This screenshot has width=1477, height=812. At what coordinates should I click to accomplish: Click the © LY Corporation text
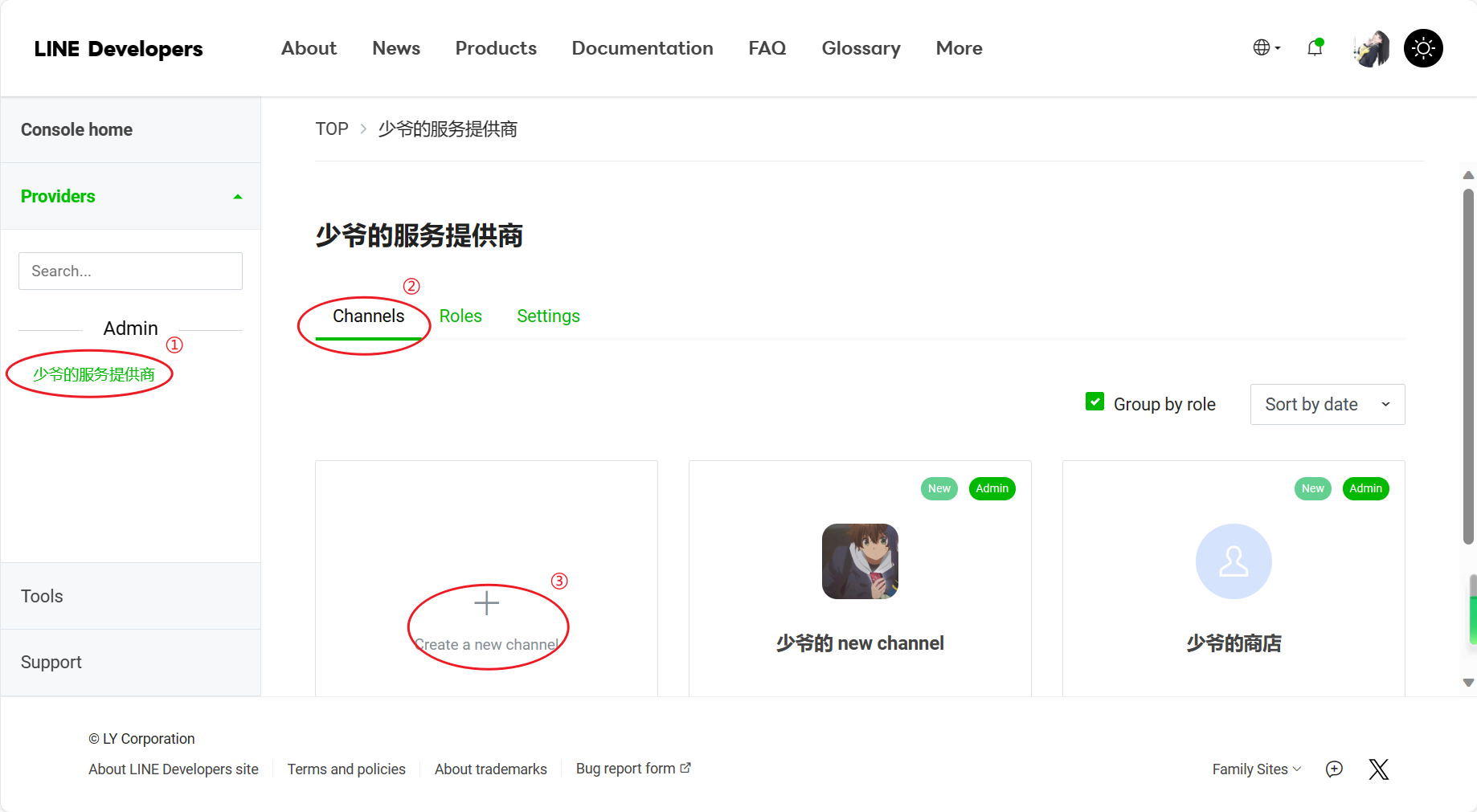(141, 739)
